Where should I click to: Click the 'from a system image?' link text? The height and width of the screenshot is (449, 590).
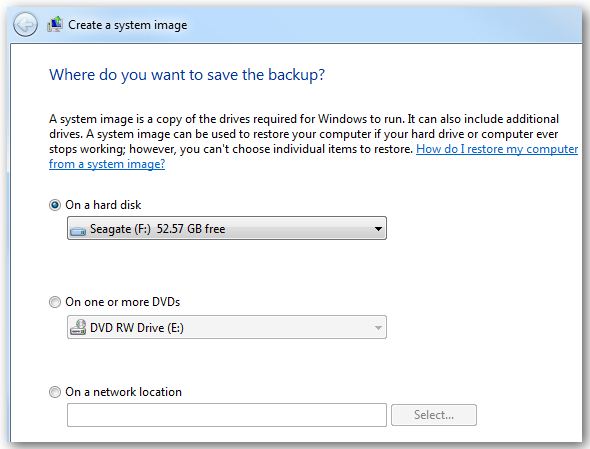click(x=107, y=164)
